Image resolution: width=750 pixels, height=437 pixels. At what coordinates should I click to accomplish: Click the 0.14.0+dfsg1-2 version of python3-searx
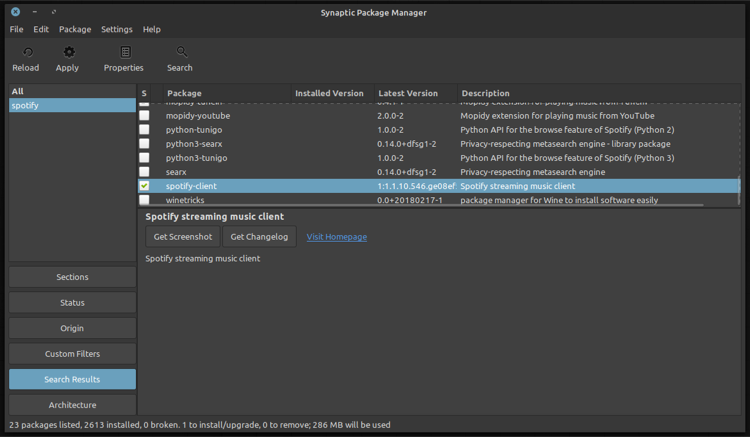point(406,143)
